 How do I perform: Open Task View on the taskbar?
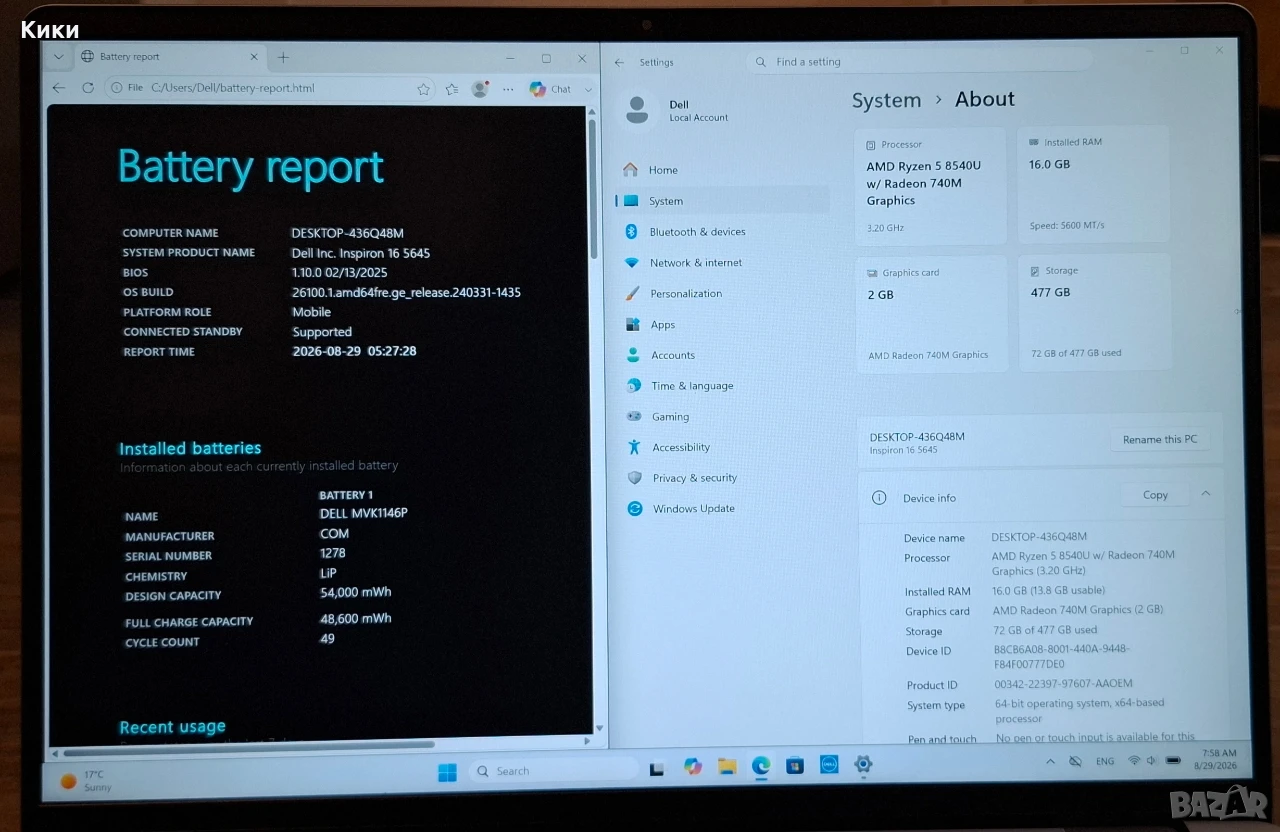pos(657,769)
